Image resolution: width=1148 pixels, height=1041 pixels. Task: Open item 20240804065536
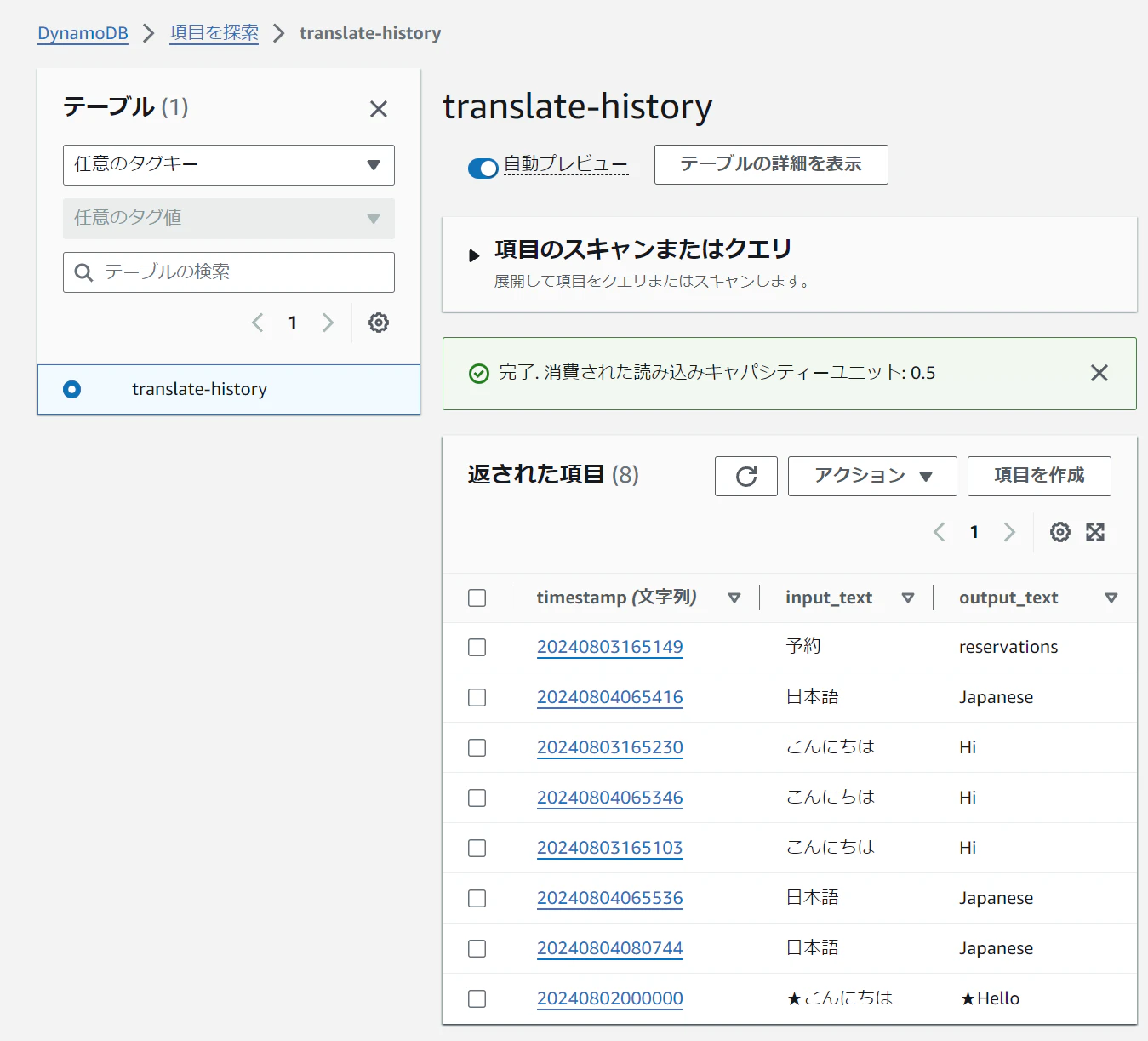pyautogui.click(x=610, y=898)
